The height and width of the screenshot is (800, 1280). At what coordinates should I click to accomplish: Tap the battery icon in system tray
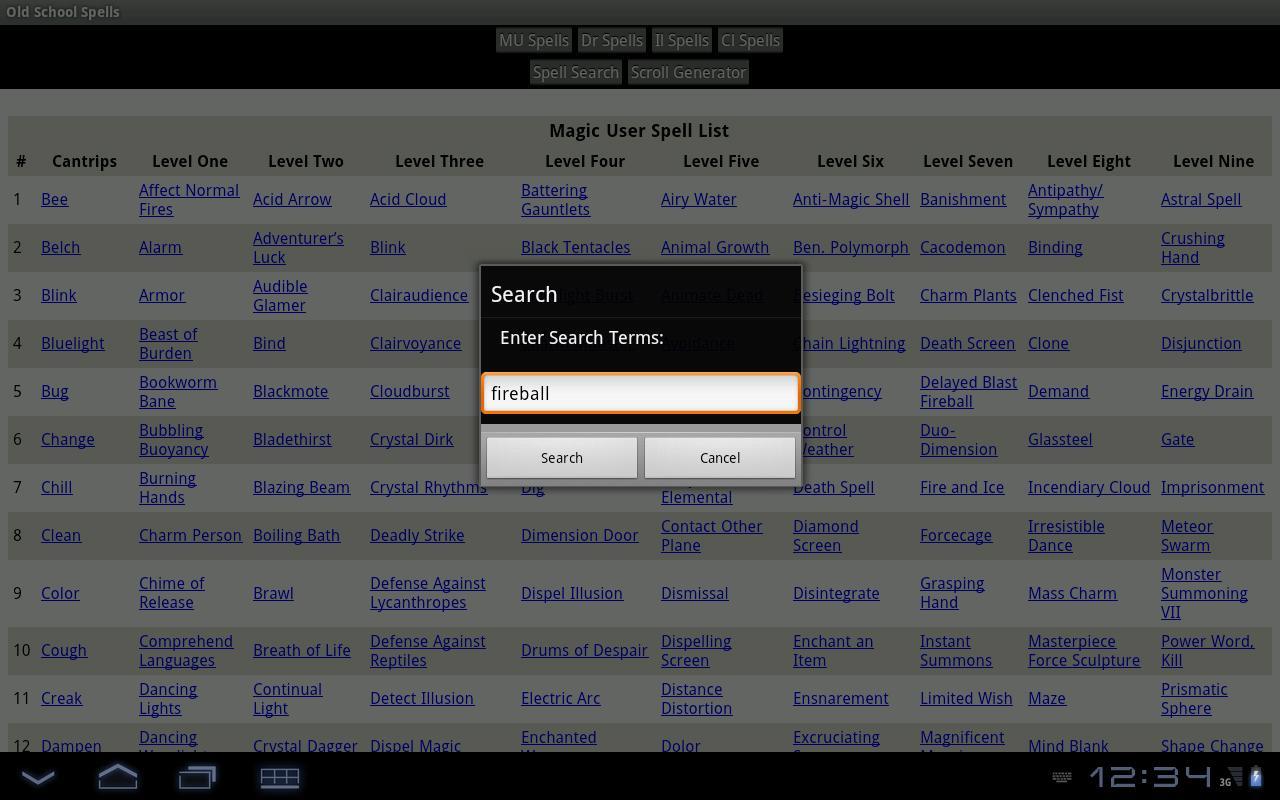tap(1255, 777)
